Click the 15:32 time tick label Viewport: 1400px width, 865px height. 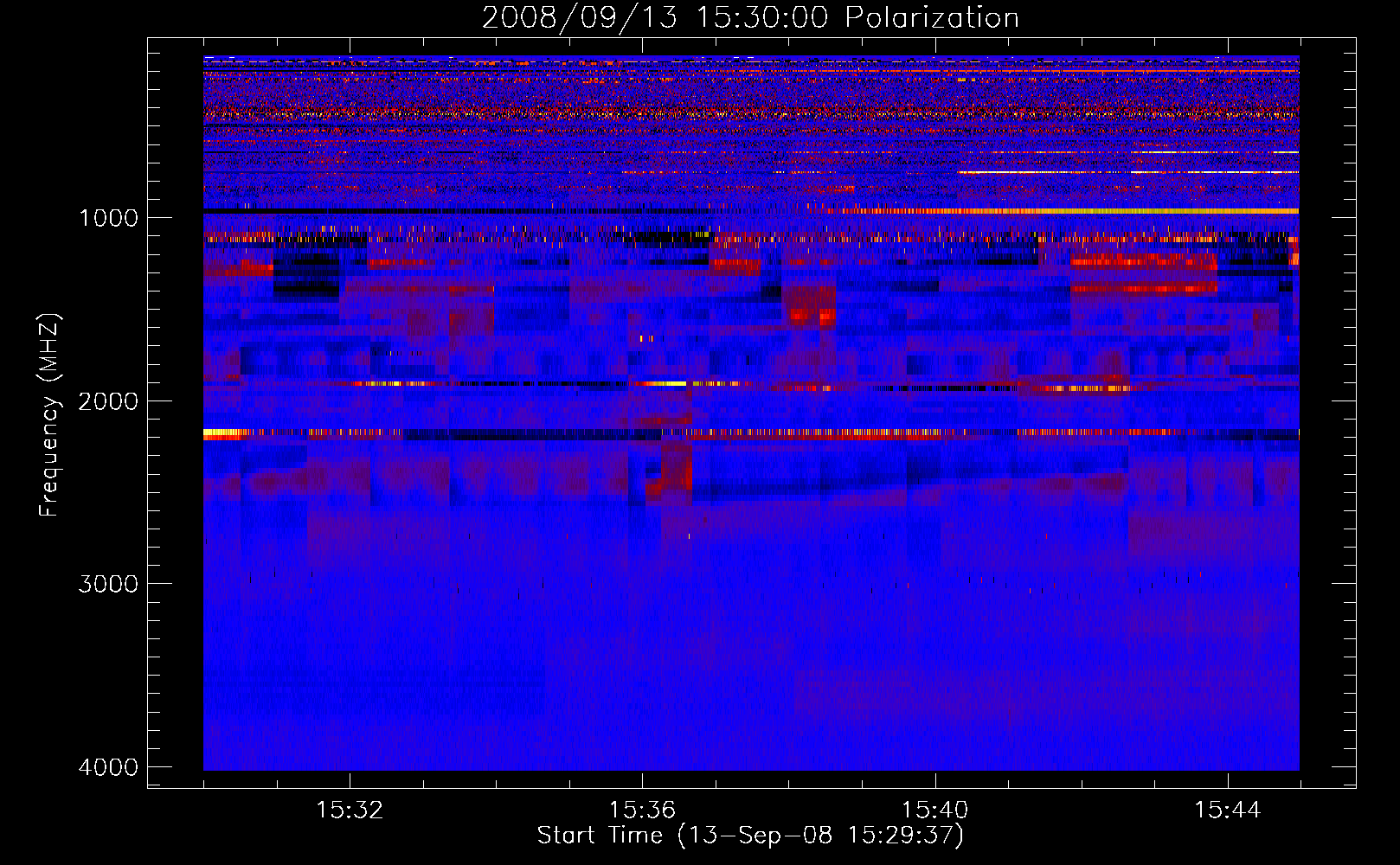[350, 811]
